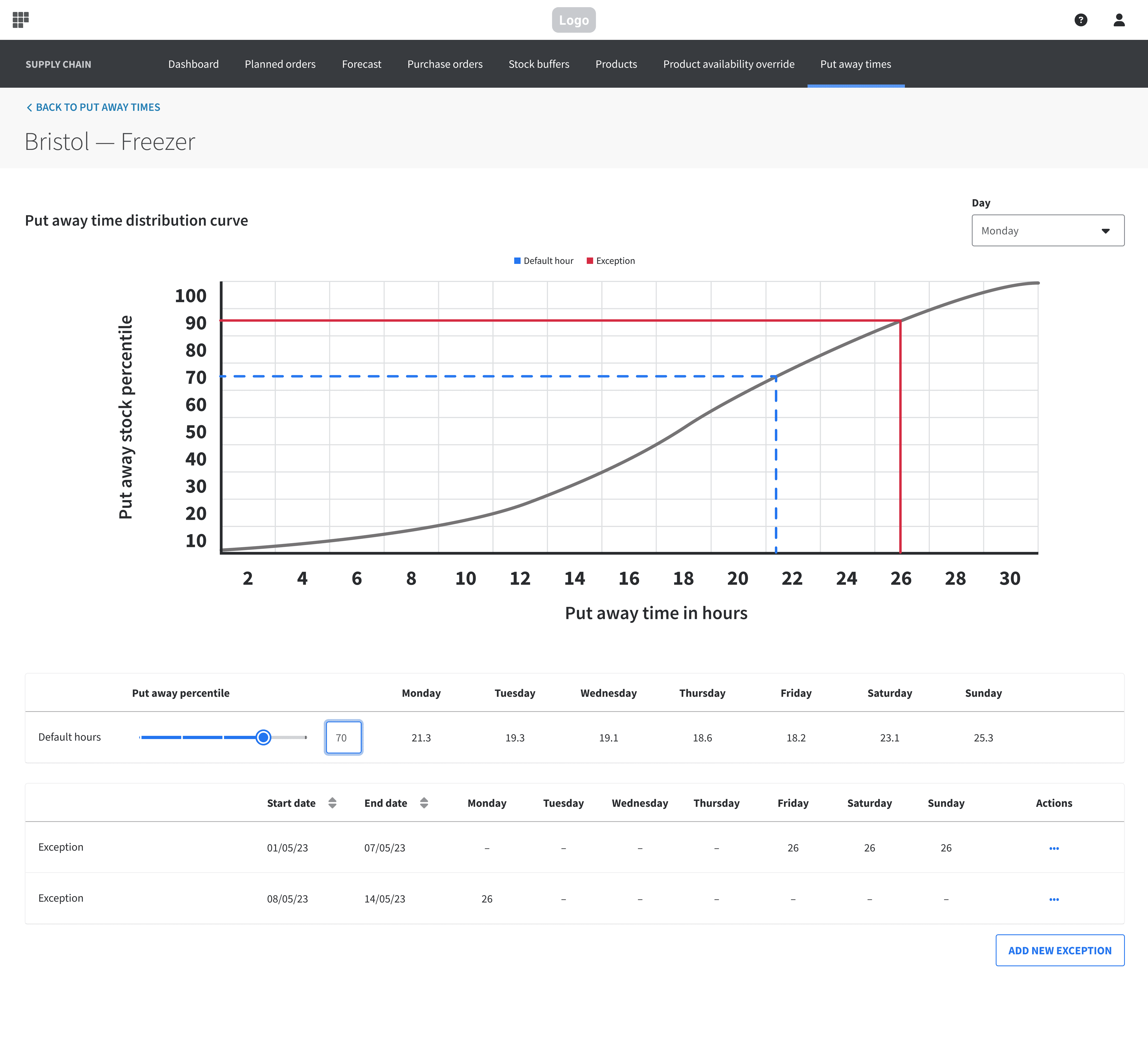Switch to the Stock buffers tab
Viewport: 1148px width, 1038px height.
click(539, 64)
